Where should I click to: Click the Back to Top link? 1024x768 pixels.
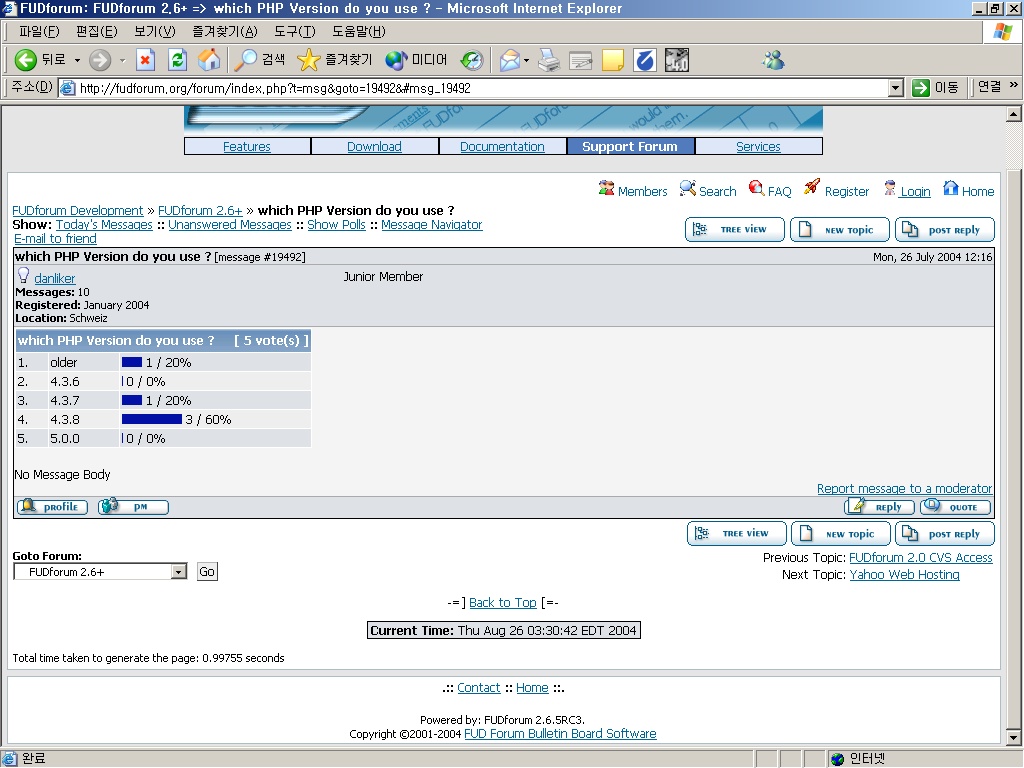click(x=503, y=603)
